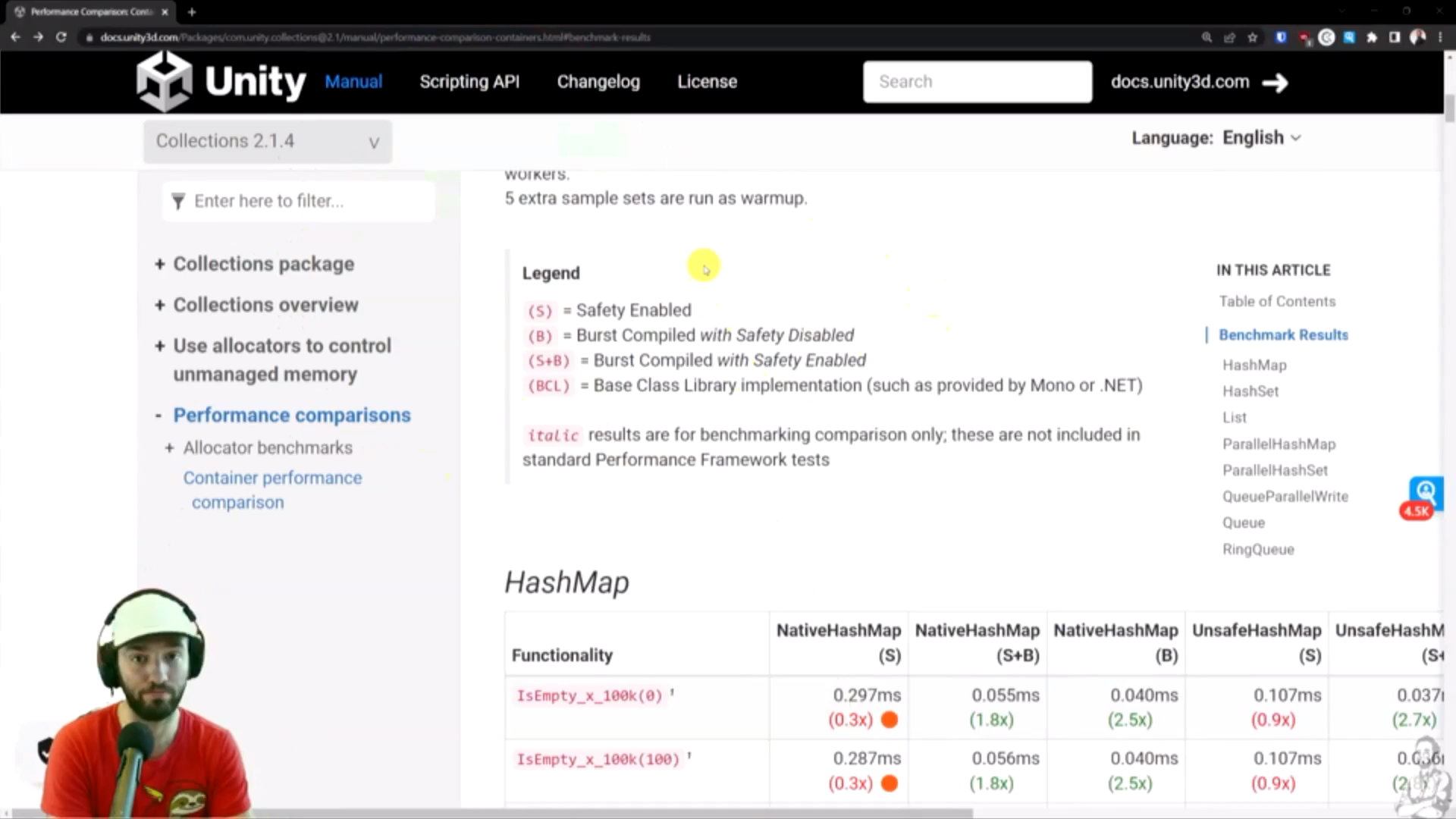The image size is (1456, 819).
Task: Open the Changelog menu item
Action: click(598, 82)
